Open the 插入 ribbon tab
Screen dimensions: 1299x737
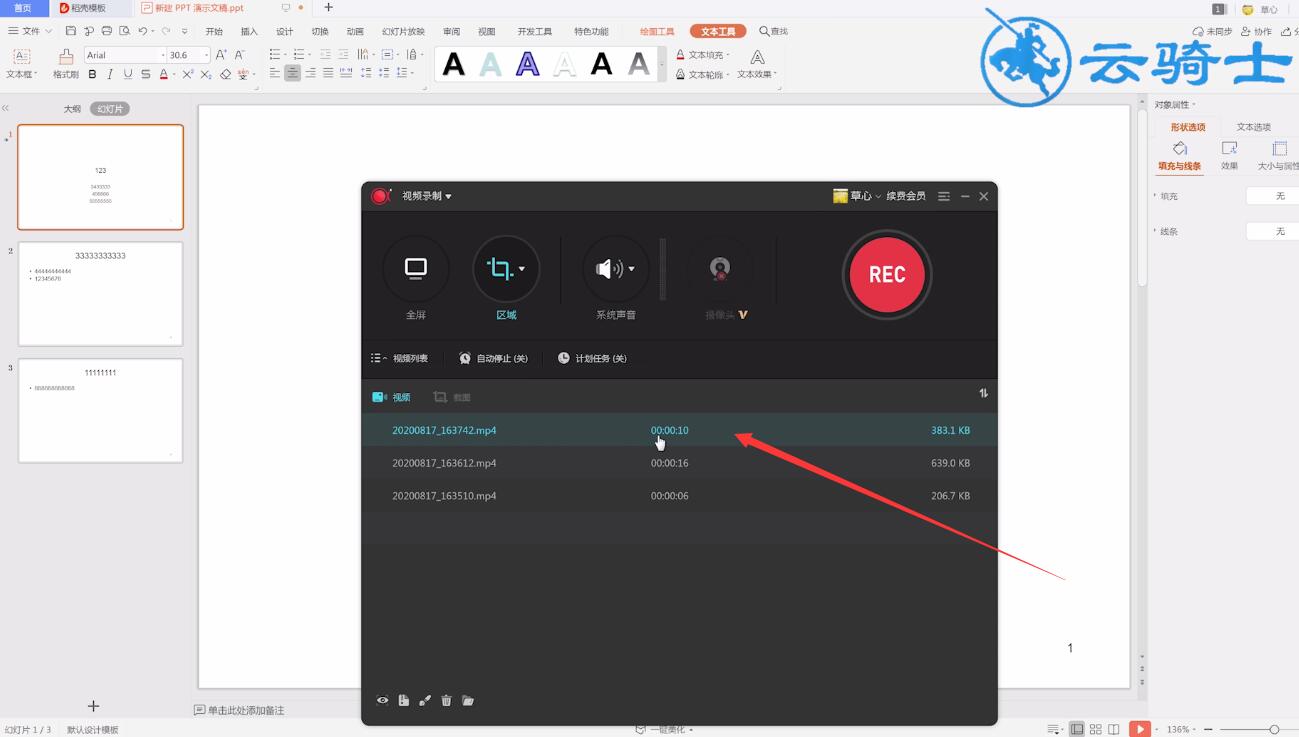pos(249,31)
